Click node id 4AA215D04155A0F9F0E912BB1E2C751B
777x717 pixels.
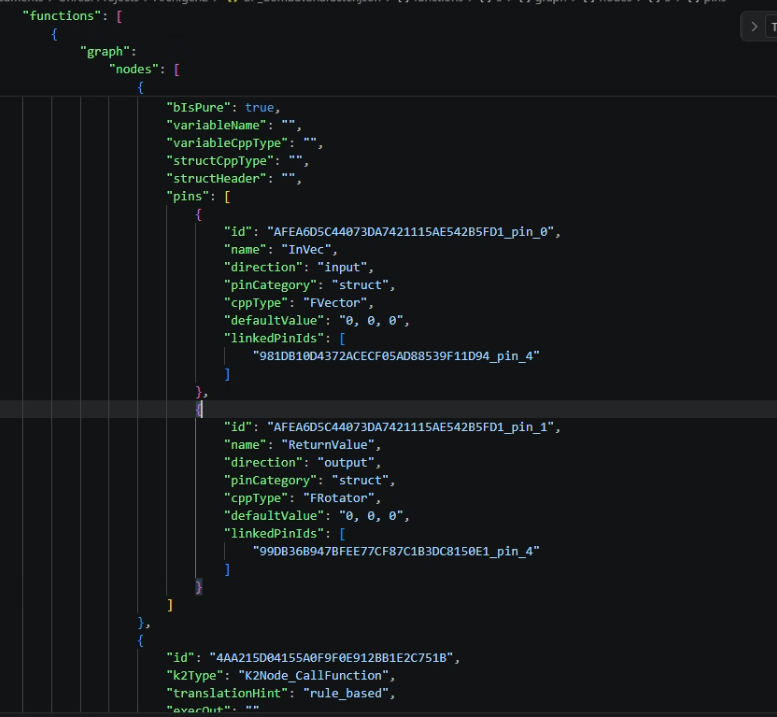tap(331, 658)
